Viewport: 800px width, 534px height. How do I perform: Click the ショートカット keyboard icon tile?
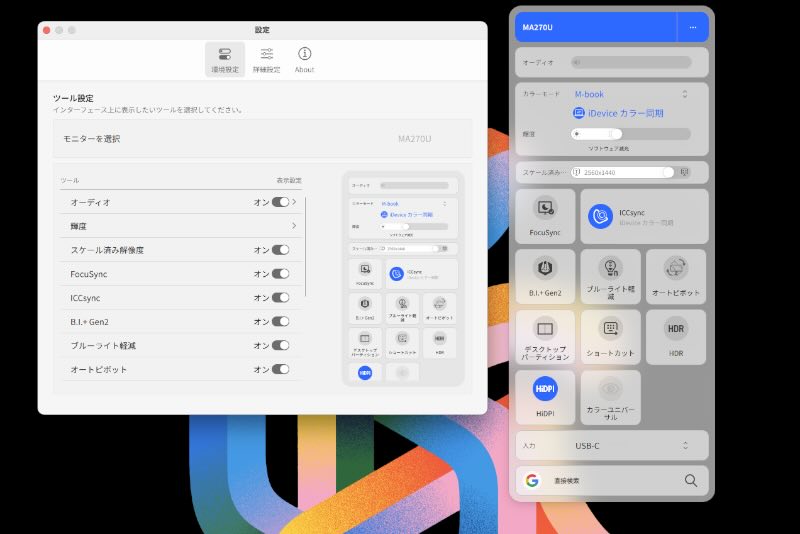point(610,337)
